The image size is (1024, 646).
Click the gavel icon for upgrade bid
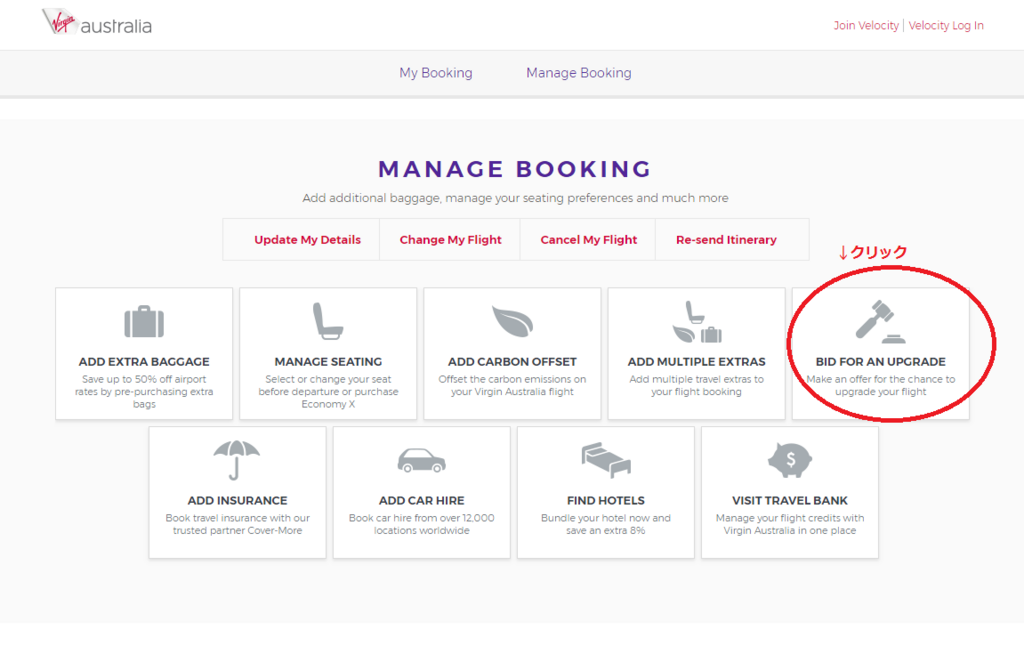click(x=880, y=321)
